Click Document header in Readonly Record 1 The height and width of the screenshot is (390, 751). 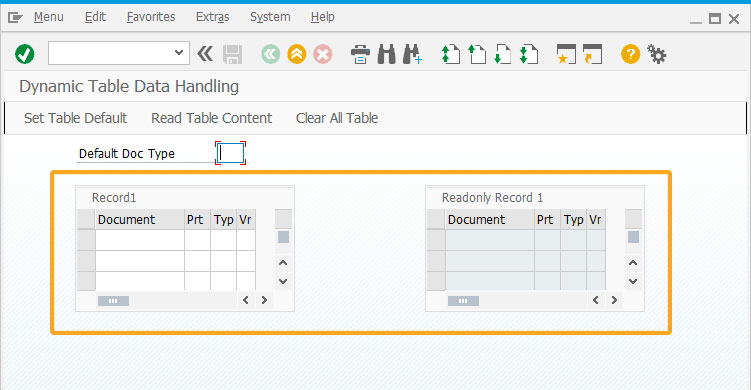click(x=490, y=219)
